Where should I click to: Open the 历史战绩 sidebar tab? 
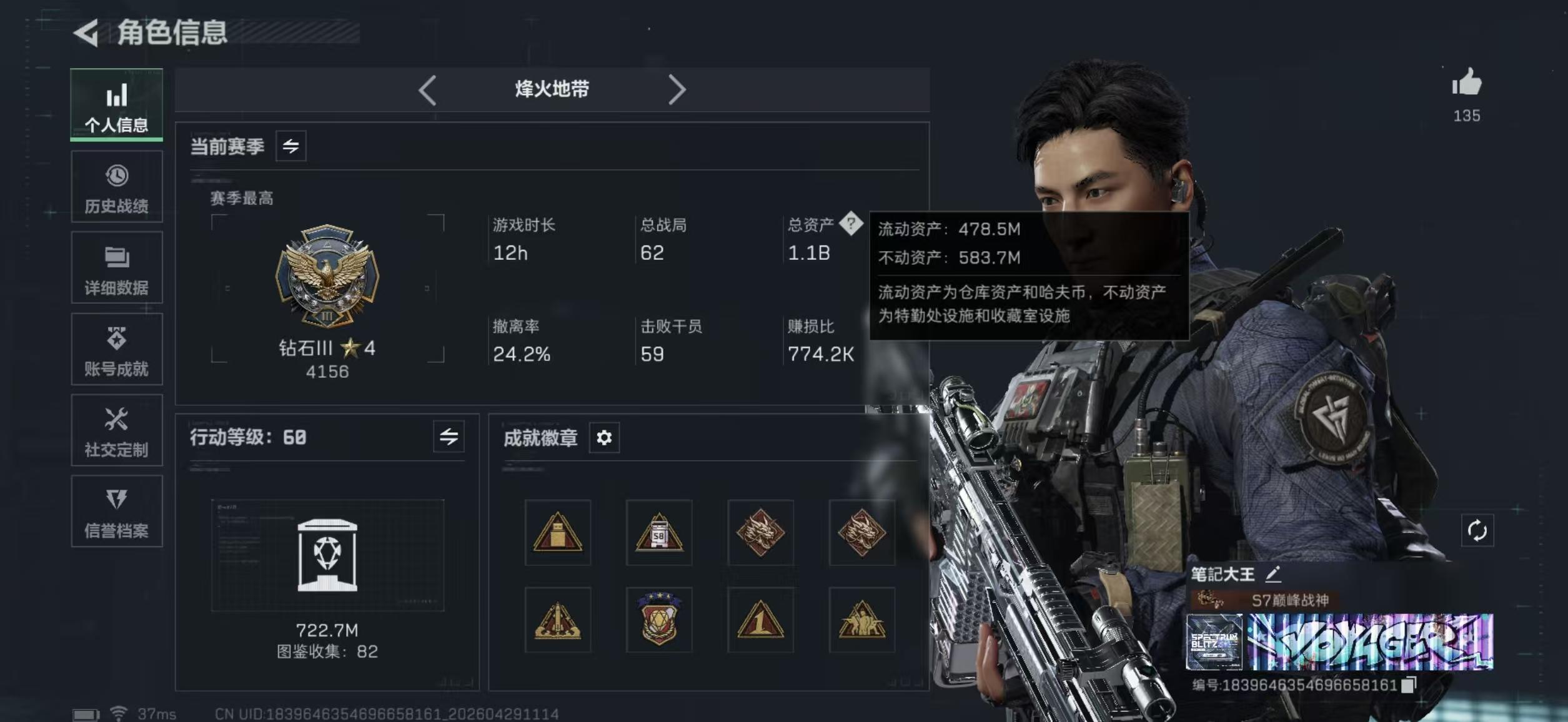pos(117,186)
